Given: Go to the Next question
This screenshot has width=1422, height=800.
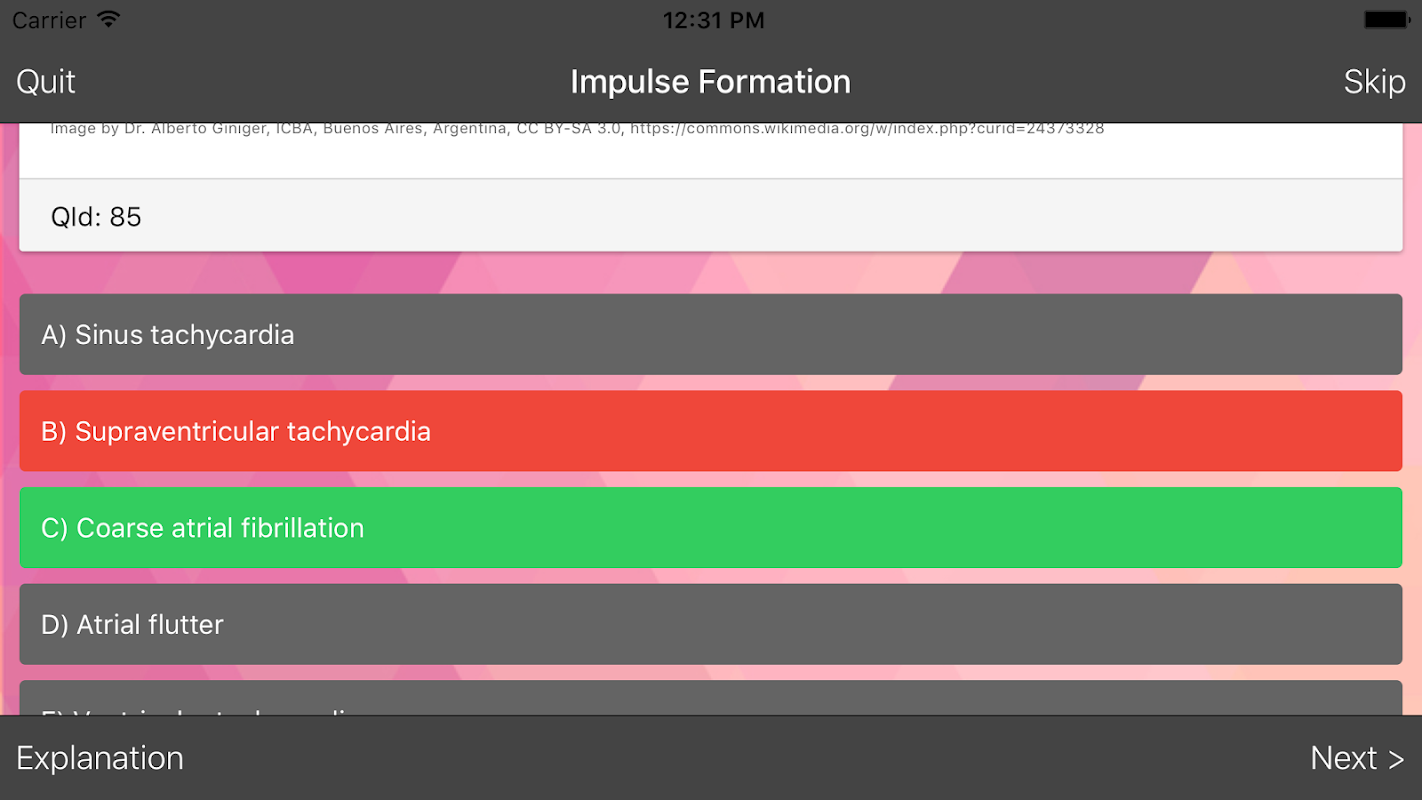Looking at the screenshot, I should 1357,758.
